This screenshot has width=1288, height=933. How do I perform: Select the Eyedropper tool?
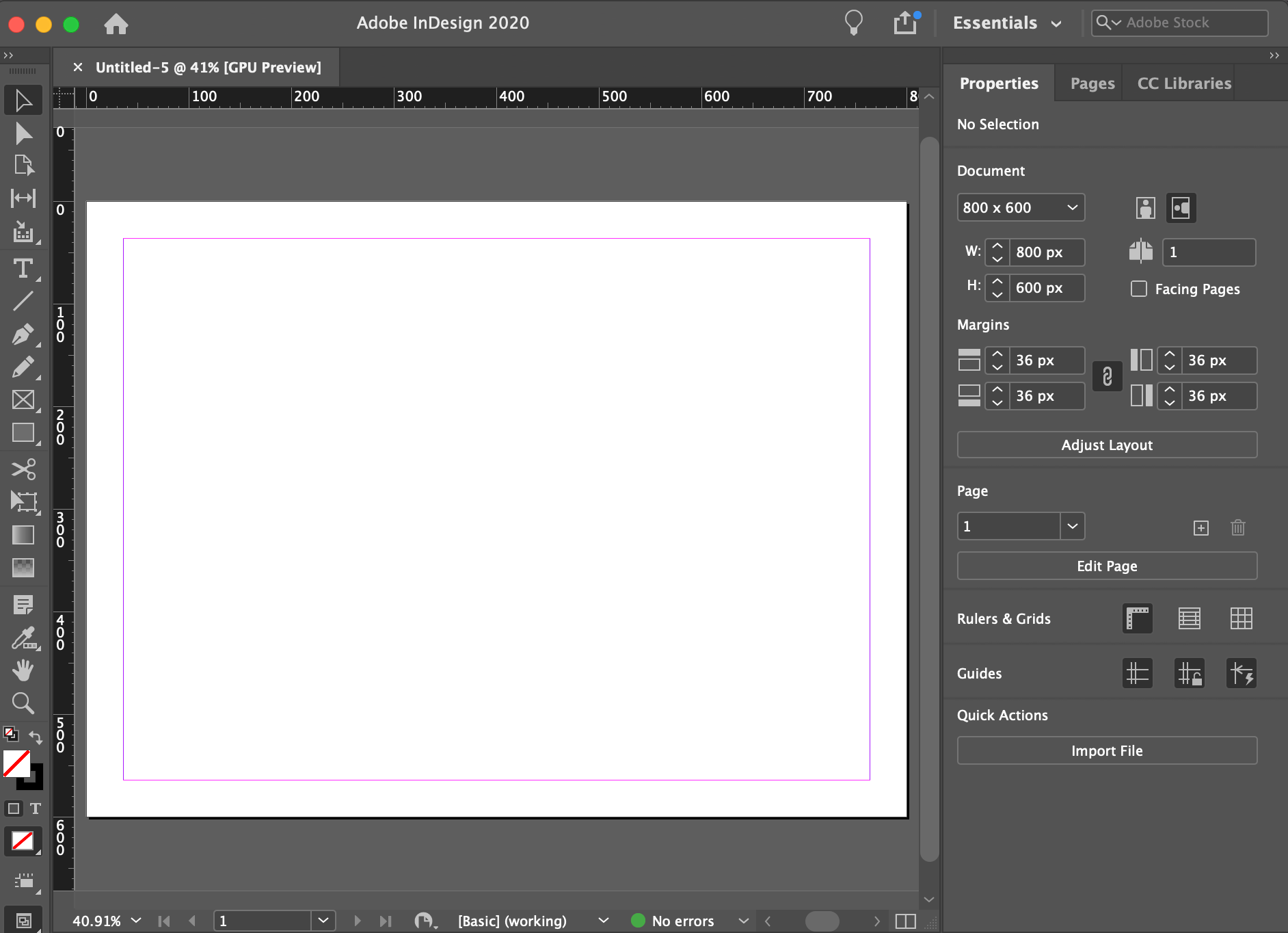(x=23, y=638)
